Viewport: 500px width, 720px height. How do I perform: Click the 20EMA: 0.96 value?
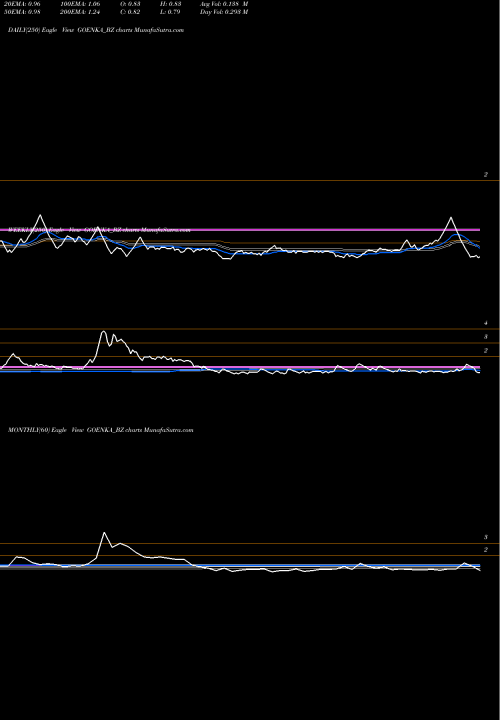point(22,4)
